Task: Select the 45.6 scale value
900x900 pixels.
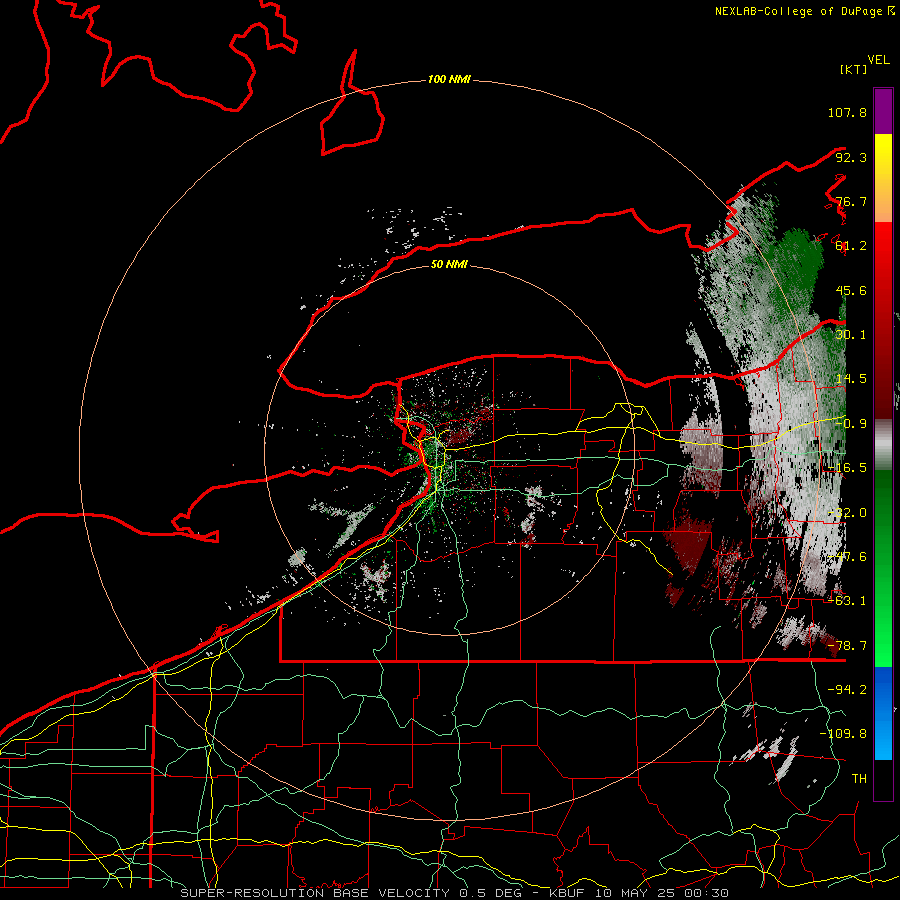Action: [851, 290]
